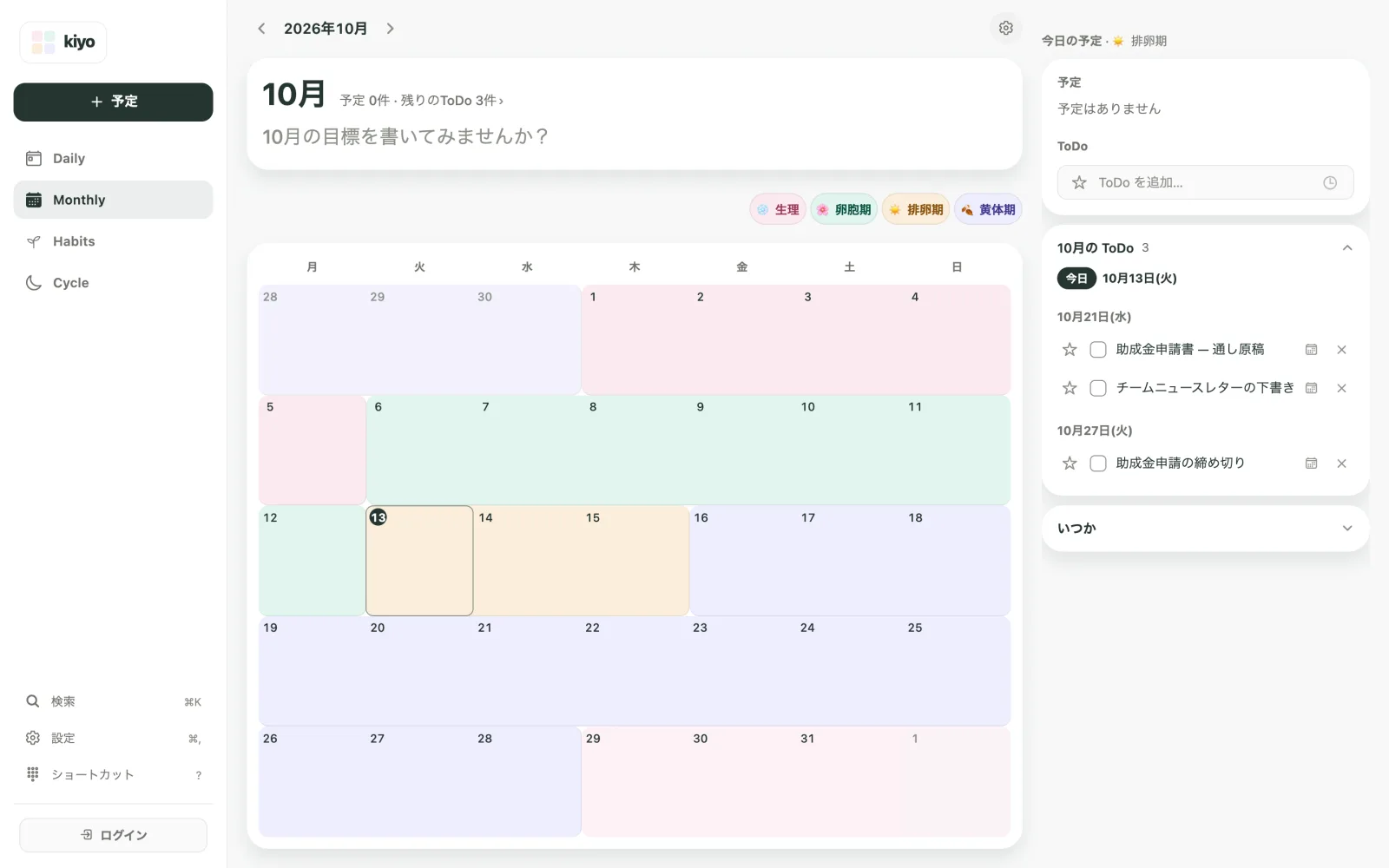
Task: Toggle the 生理 phase filter chip
Action: (778, 209)
